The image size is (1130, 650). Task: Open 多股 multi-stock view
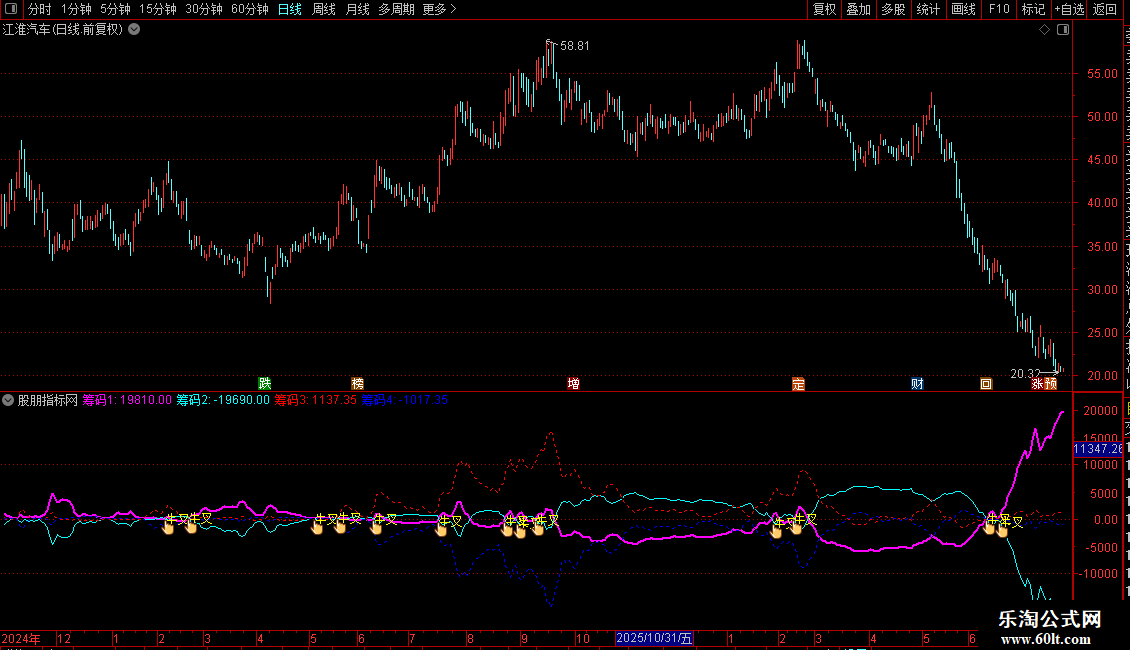tap(894, 9)
